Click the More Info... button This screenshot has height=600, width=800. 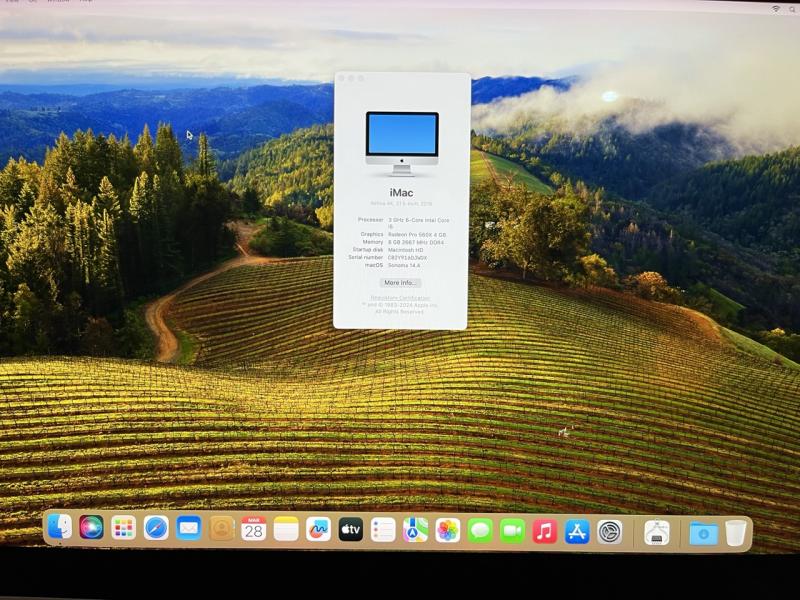401,283
